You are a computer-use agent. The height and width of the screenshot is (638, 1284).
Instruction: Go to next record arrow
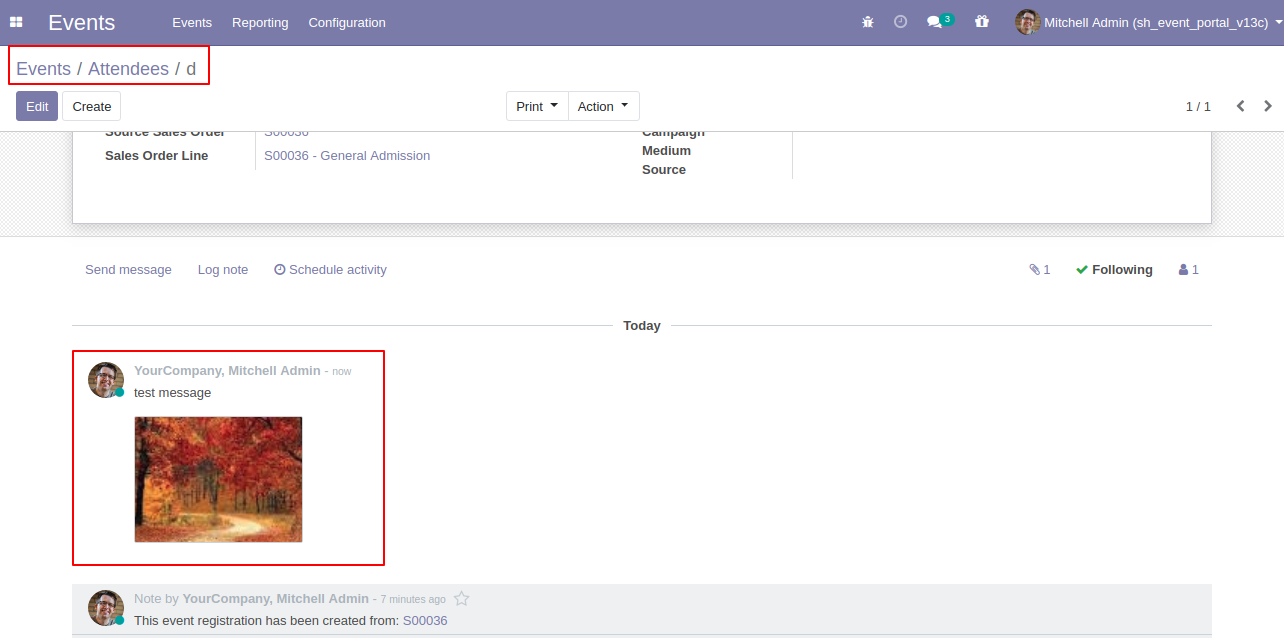coord(1268,106)
